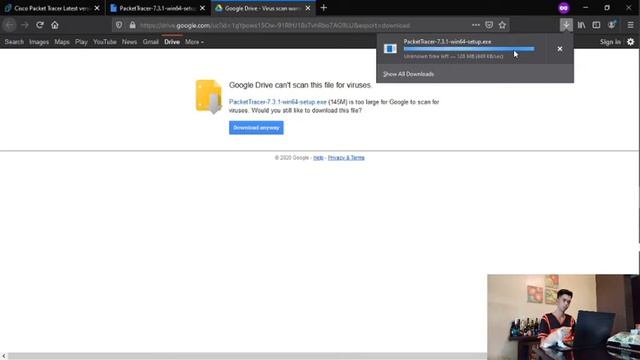Open News in Google bar
The height and width of the screenshot is (360, 640).
tap(129, 42)
